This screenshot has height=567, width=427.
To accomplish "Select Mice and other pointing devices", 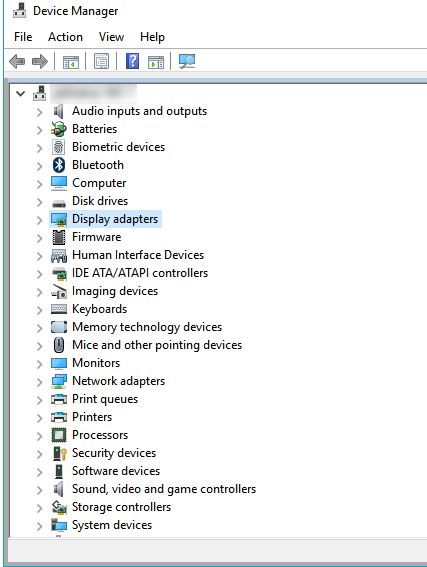I will (157, 345).
